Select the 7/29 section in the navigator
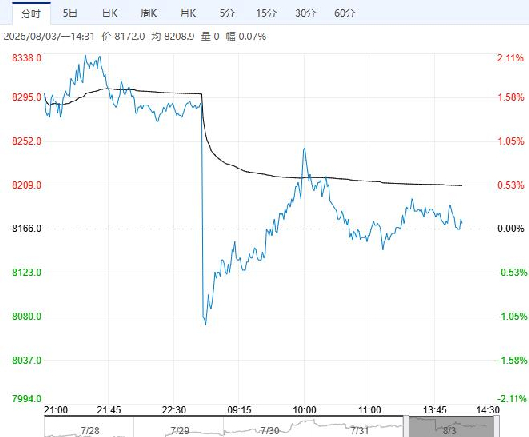This screenshot has height=437, width=529. click(179, 427)
